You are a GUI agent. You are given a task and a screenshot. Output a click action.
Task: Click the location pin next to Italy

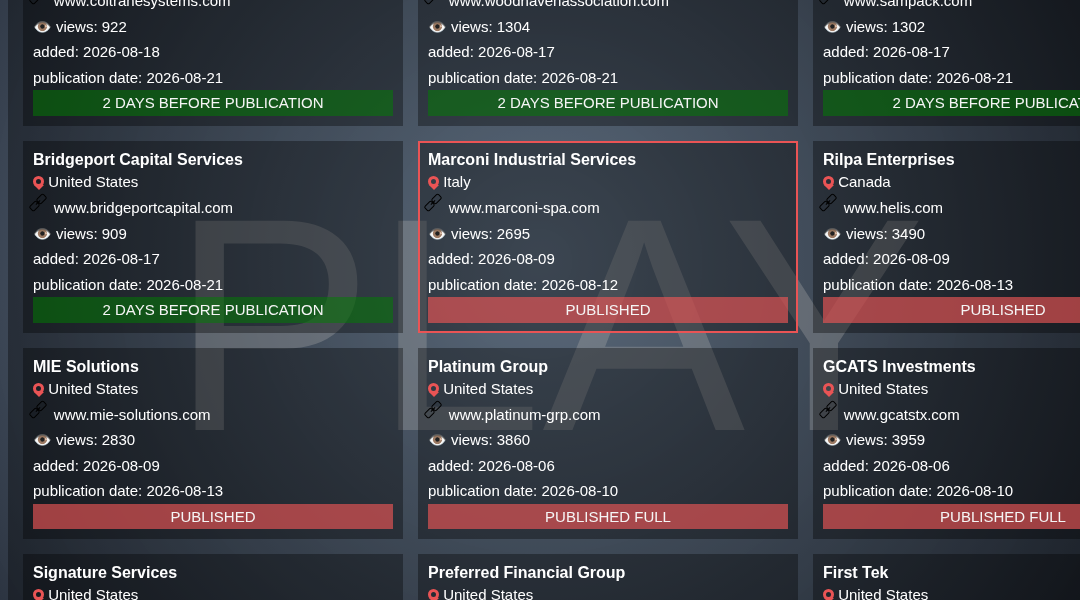pos(433,183)
